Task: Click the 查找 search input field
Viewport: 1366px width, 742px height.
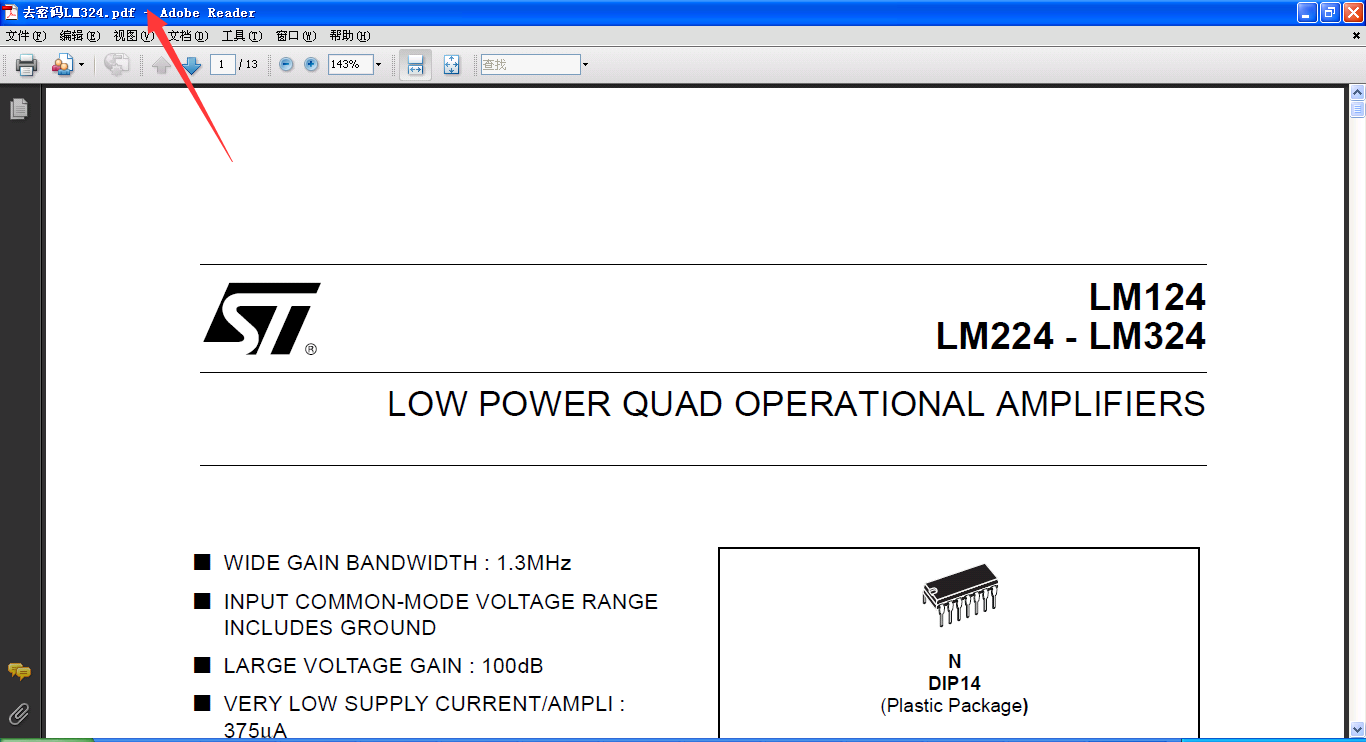Action: click(530, 64)
